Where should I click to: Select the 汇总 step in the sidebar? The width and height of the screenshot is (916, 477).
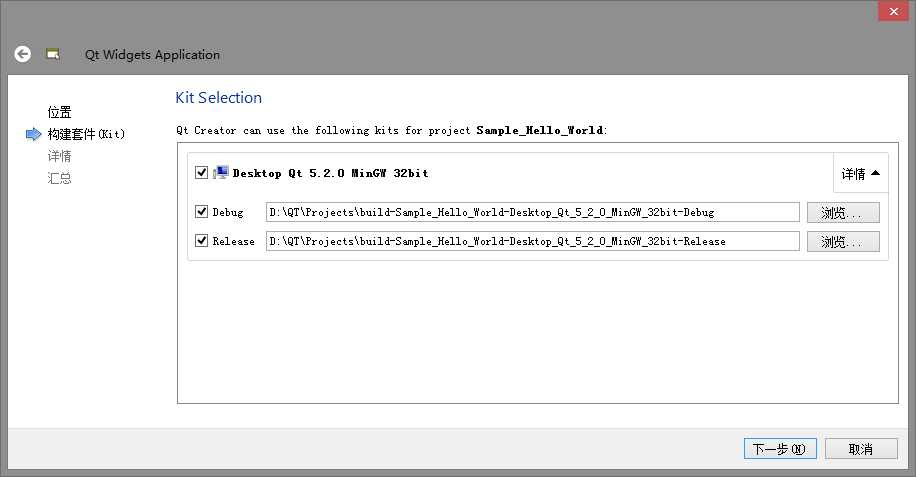(x=60, y=178)
